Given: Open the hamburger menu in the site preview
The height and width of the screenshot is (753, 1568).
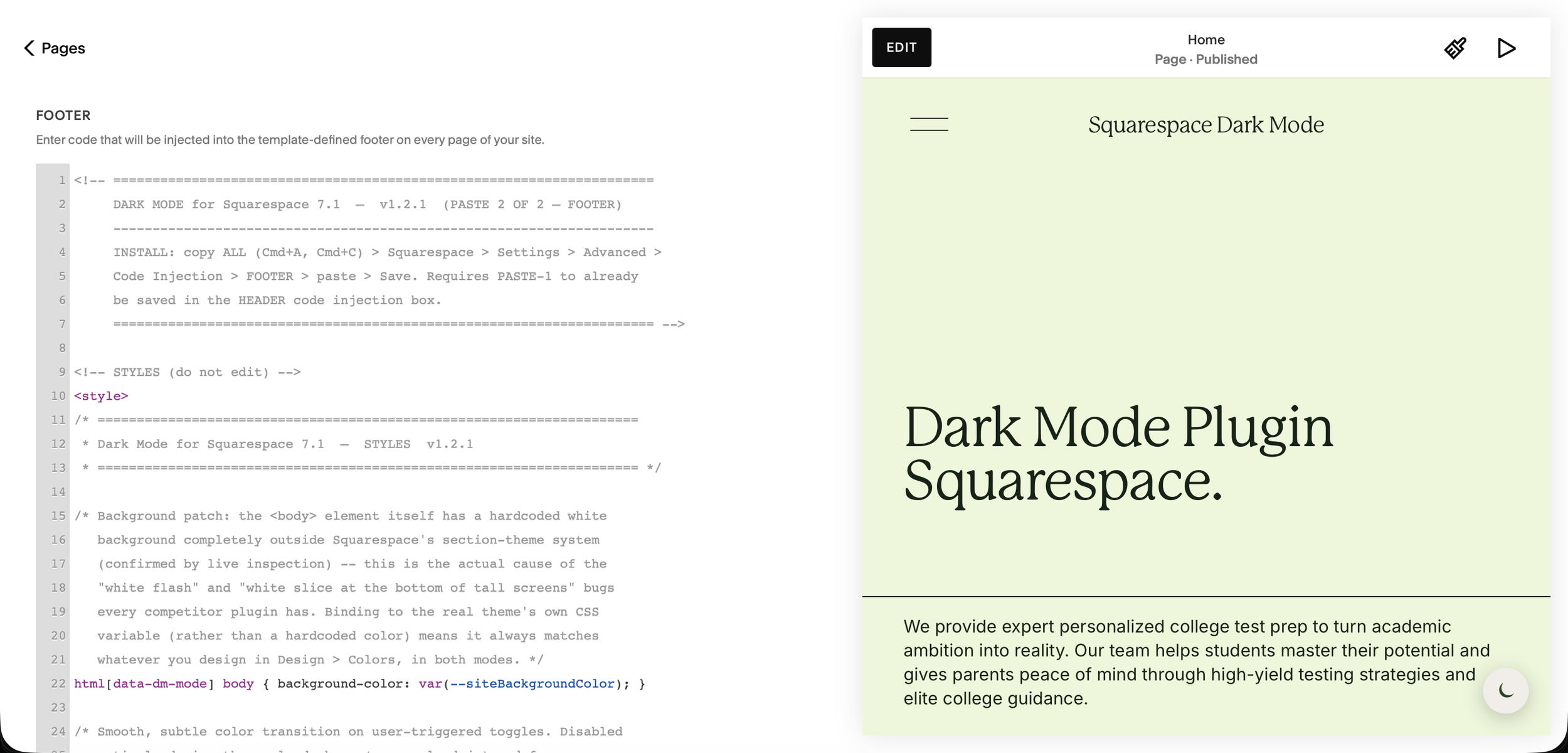Looking at the screenshot, I should point(929,124).
